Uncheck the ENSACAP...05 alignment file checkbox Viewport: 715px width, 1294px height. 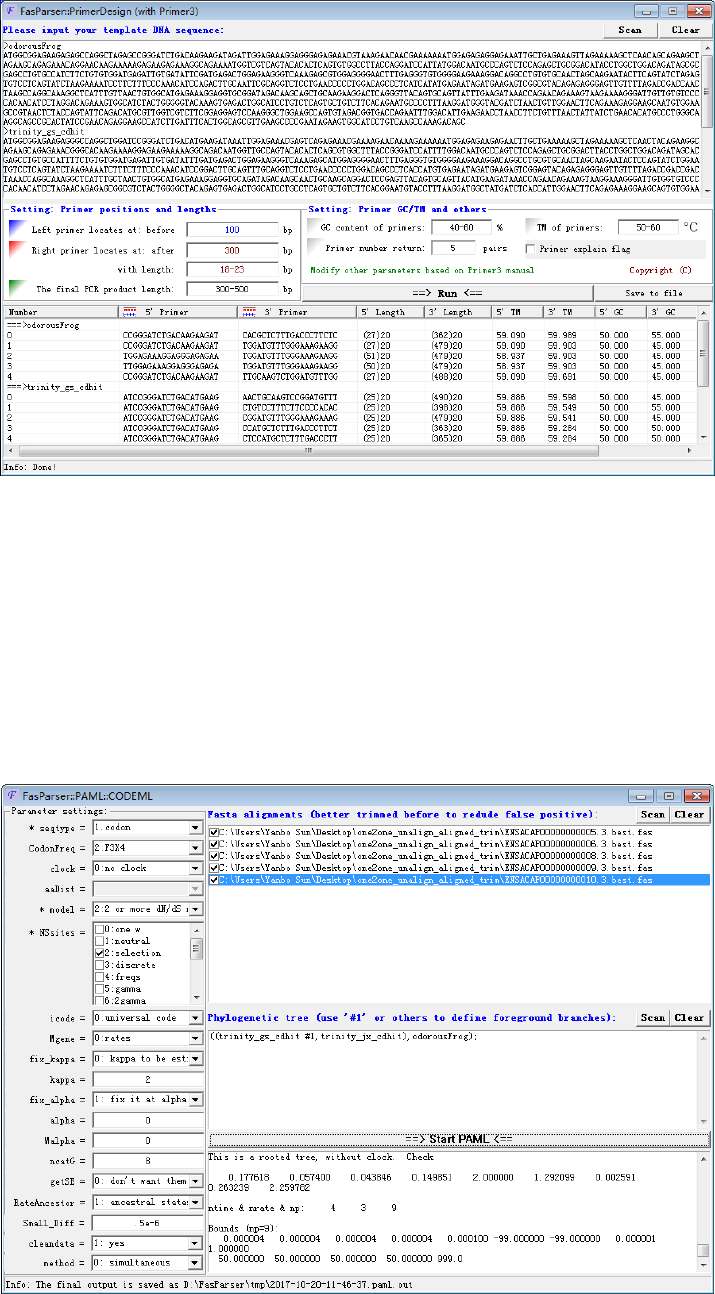click(x=215, y=830)
